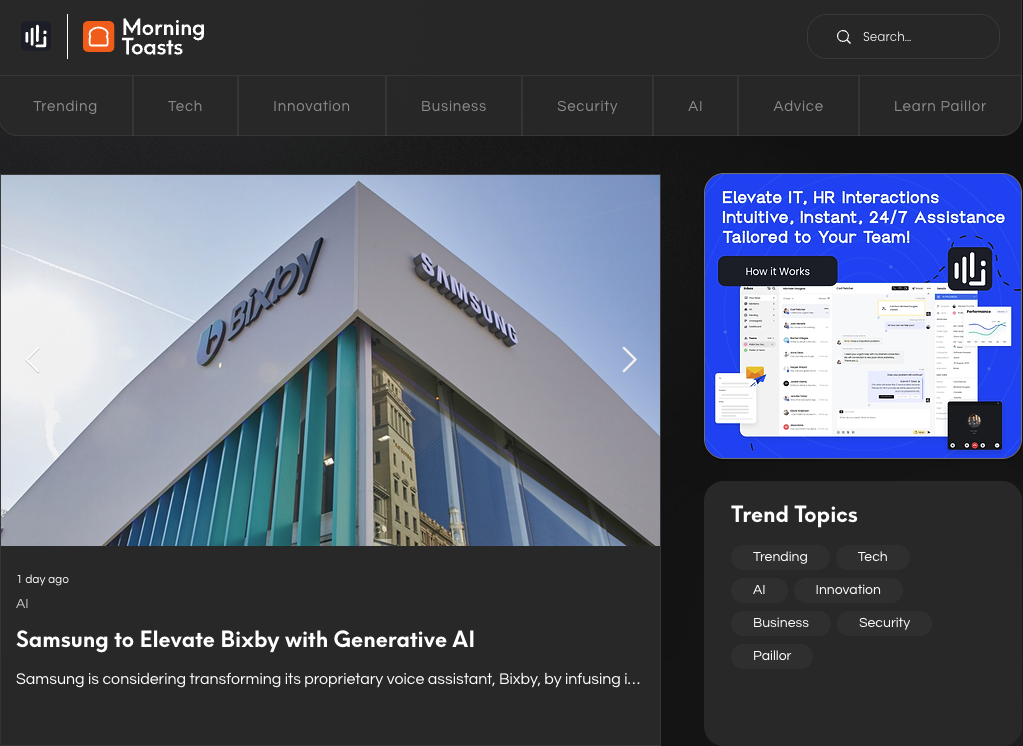Viewport: 1023px width, 746px height.
Task: Open article 'Samsung to Elevate Bixby with Generative AI'
Action: tap(245, 640)
